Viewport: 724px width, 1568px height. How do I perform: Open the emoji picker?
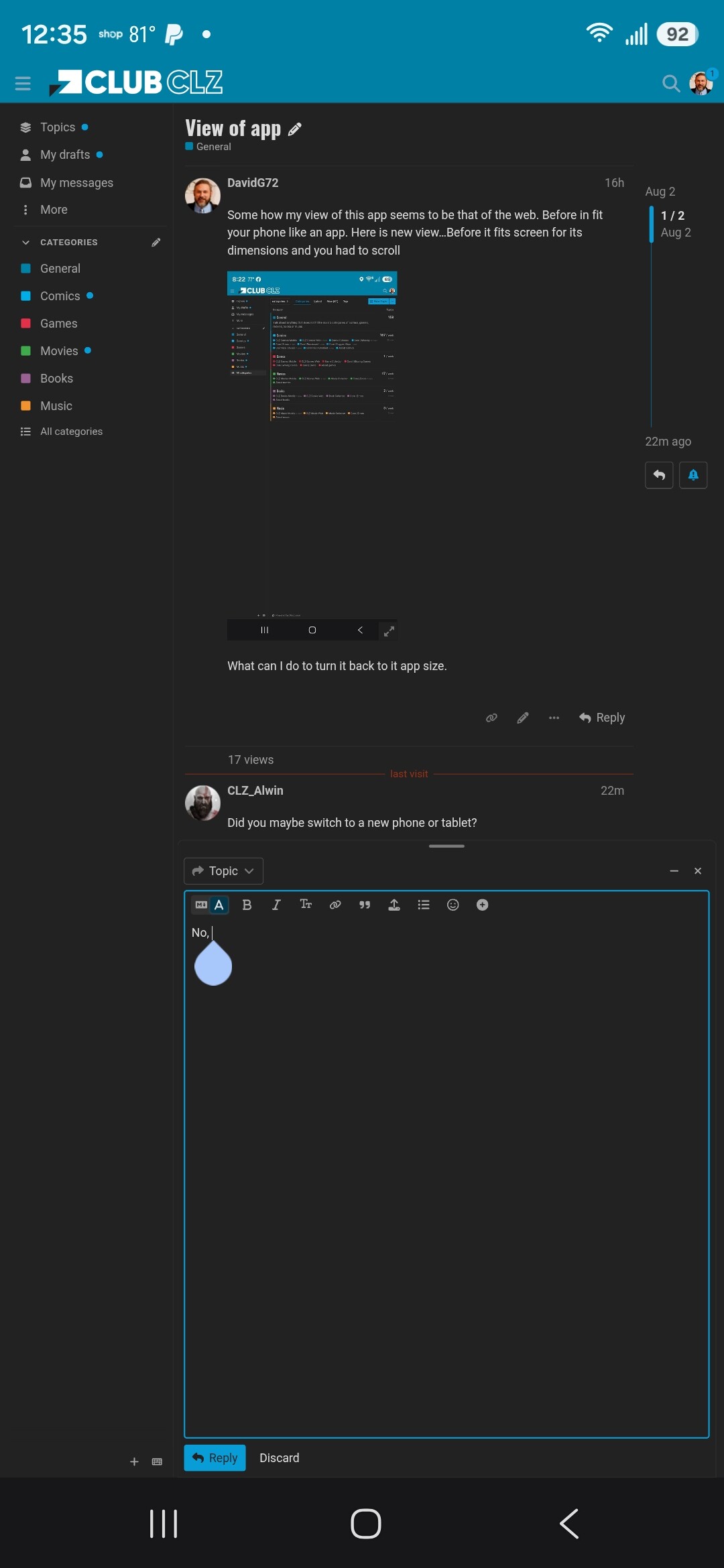453,905
